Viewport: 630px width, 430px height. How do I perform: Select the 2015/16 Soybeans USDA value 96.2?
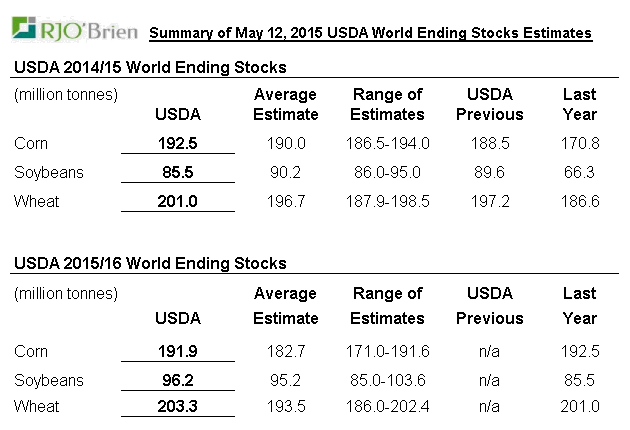click(178, 381)
